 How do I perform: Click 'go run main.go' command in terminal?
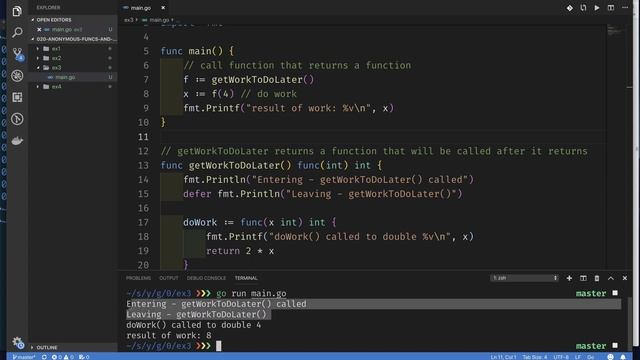coord(251,293)
